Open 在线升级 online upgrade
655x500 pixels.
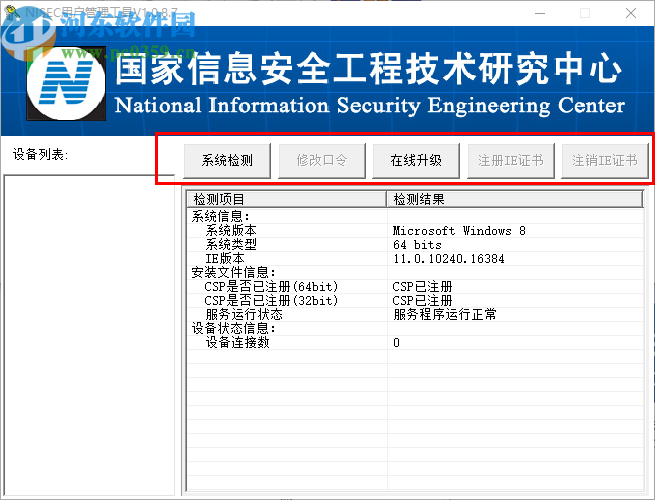[416, 161]
